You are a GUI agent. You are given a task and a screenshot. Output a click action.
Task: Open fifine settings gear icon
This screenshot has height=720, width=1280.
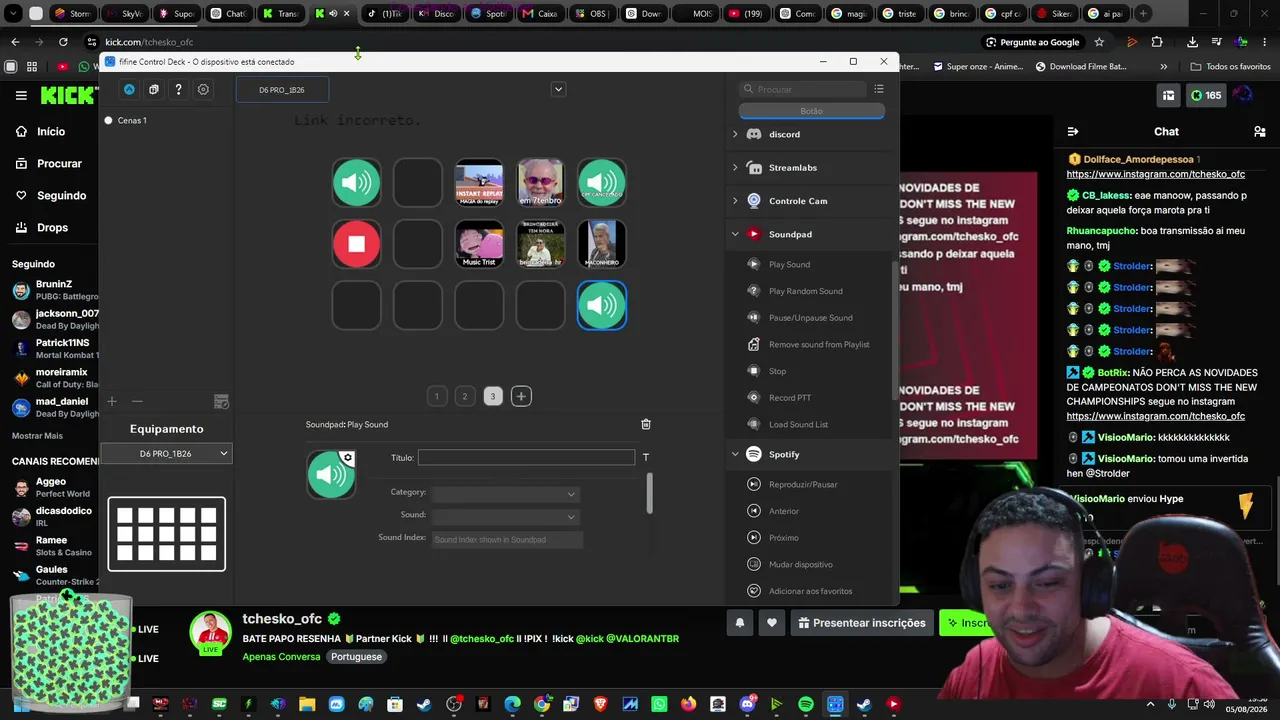click(x=203, y=90)
